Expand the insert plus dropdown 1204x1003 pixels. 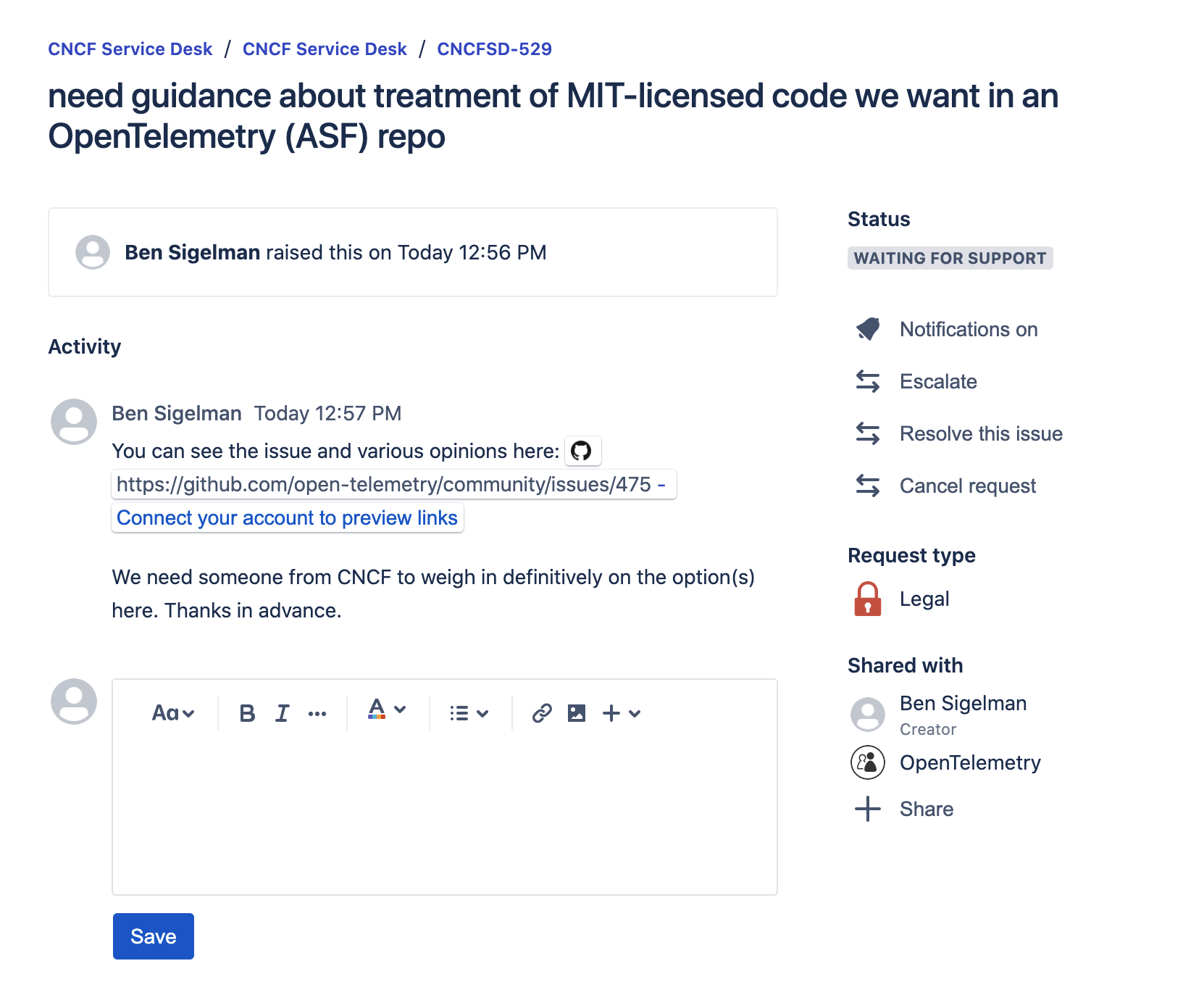pos(622,714)
